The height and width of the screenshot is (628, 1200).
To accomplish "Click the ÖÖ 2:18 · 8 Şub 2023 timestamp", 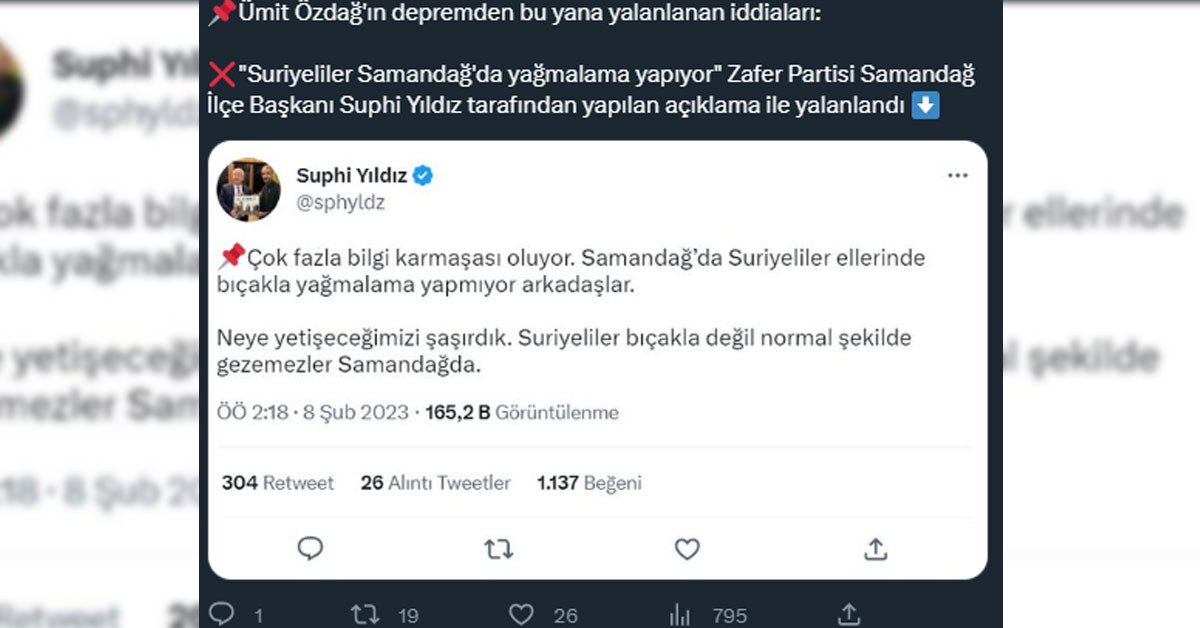I will coord(312,412).
